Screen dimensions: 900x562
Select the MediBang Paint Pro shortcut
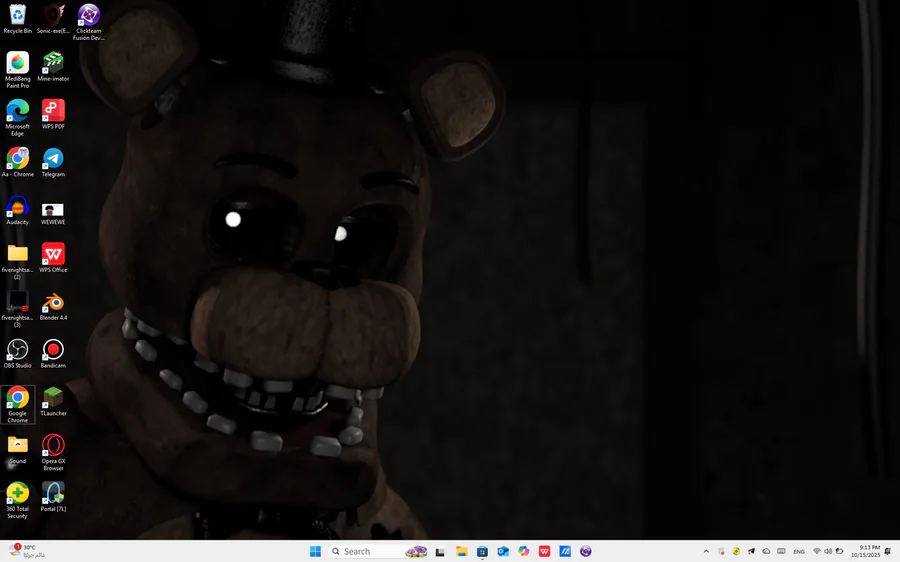pyautogui.click(x=17, y=69)
